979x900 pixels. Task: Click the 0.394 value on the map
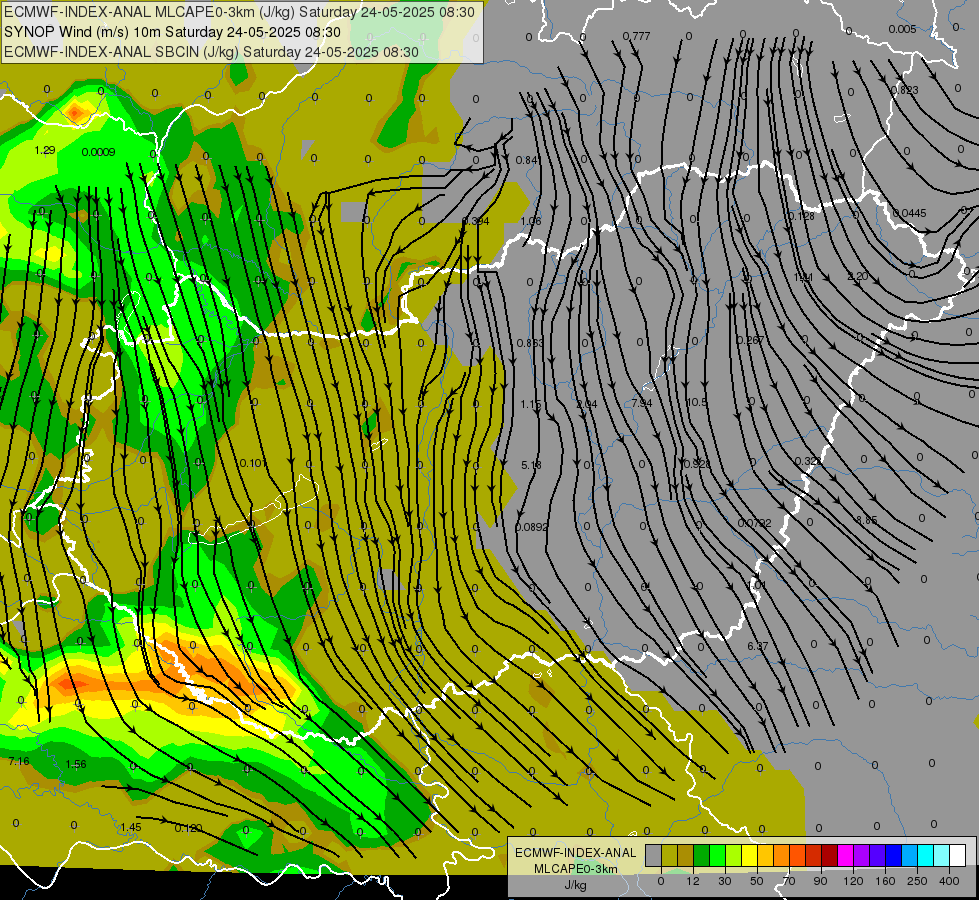[x=476, y=221]
